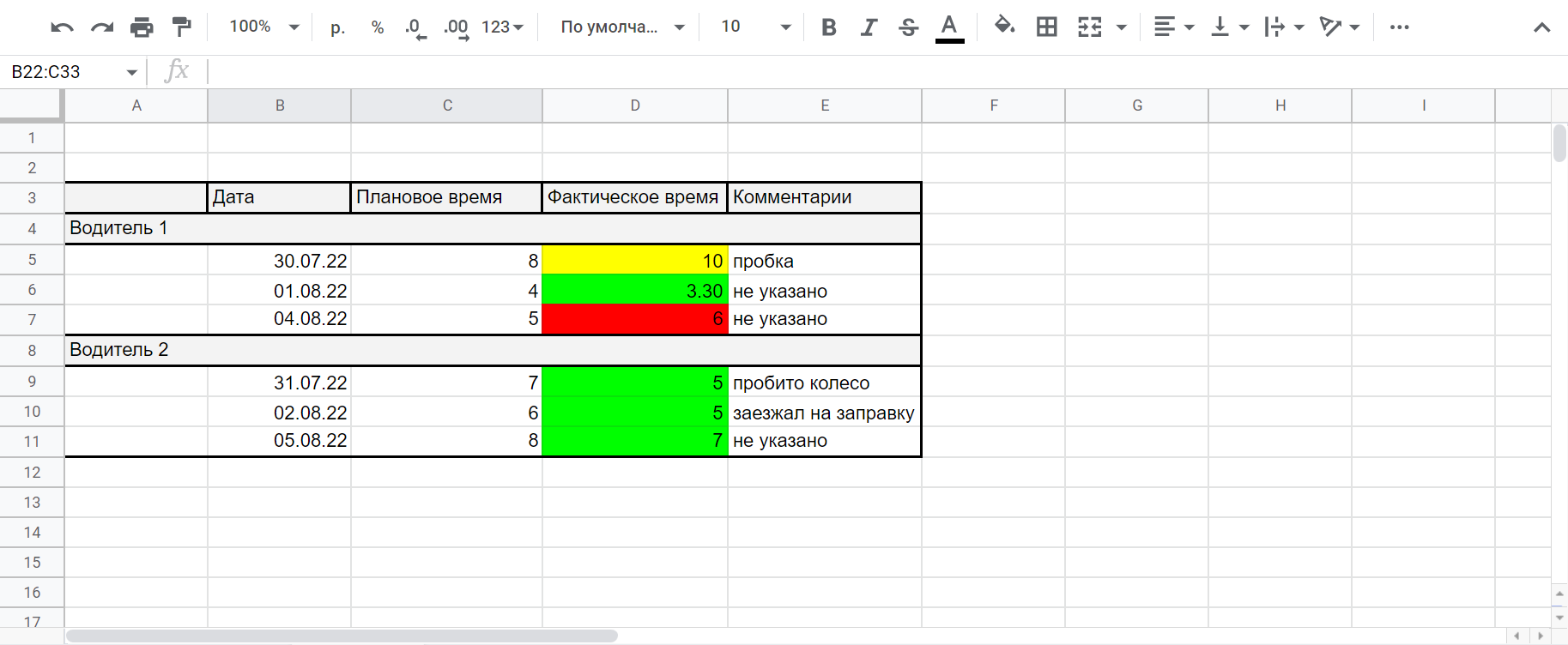Select the Paint format roller tool
The image size is (1568, 645).
click(181, 27)
